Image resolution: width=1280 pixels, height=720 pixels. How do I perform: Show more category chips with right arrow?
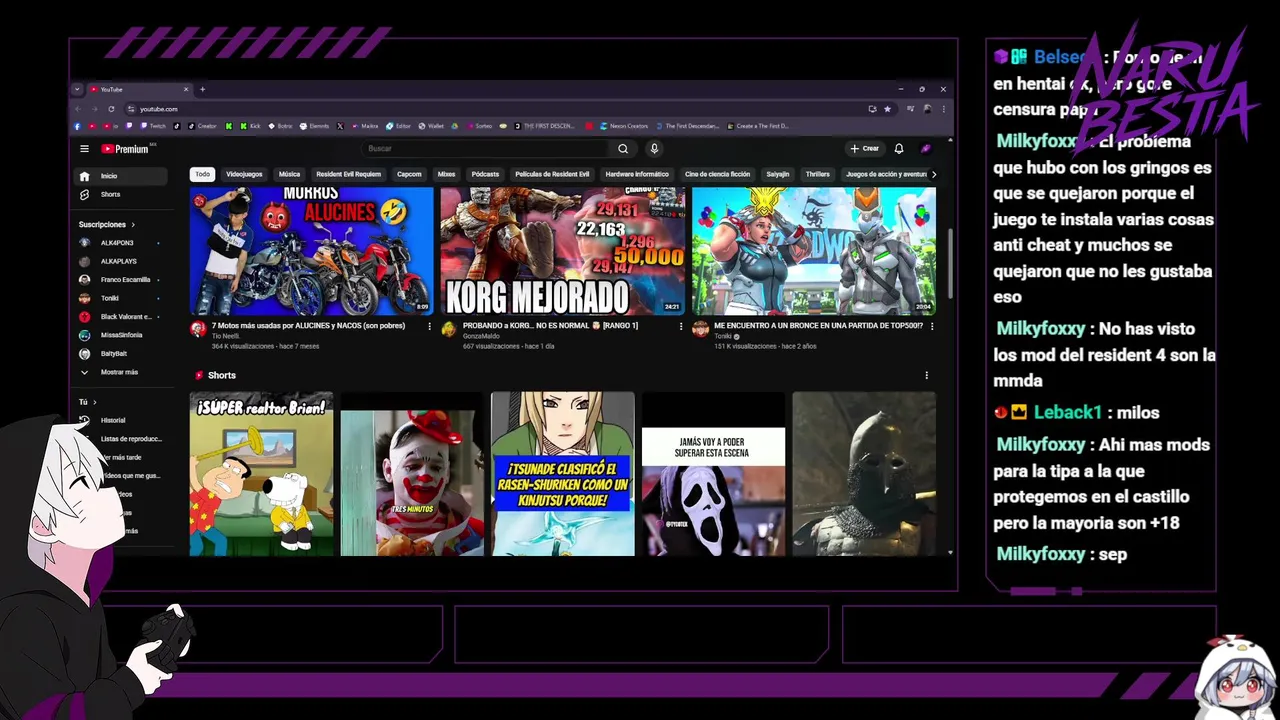coord(934,174)
